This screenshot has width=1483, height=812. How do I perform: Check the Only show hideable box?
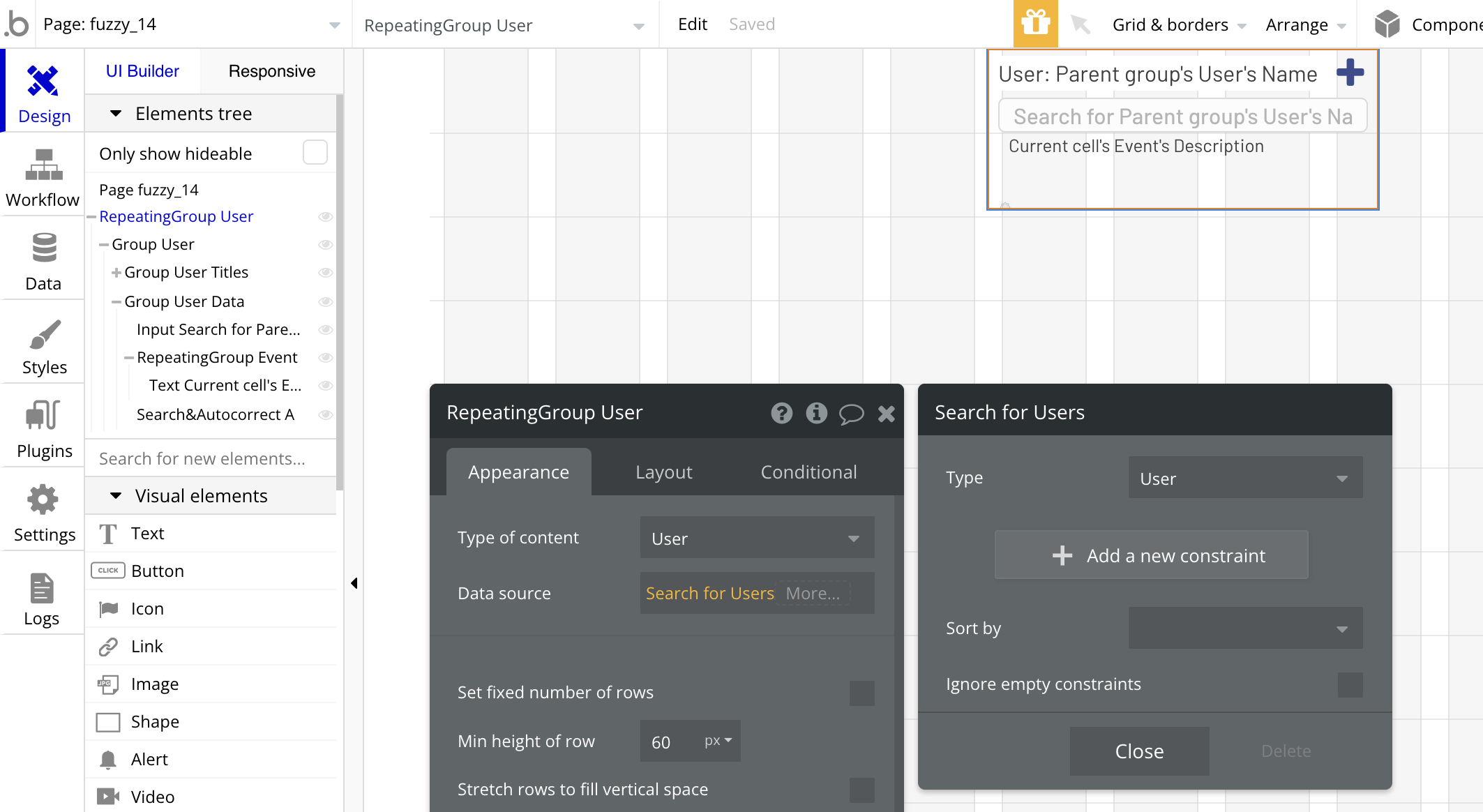pyautogui.click(x=315, y=153)
